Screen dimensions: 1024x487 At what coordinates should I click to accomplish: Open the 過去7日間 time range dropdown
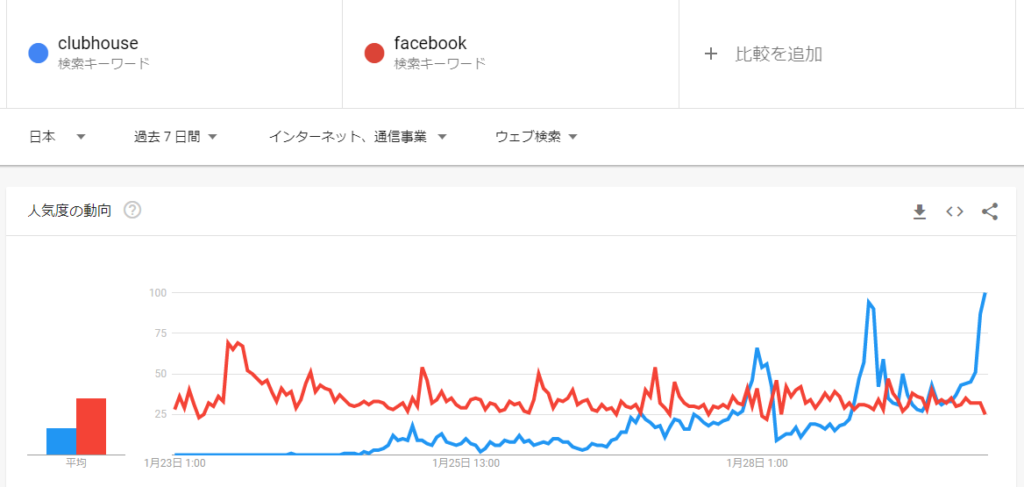point(175,136)
